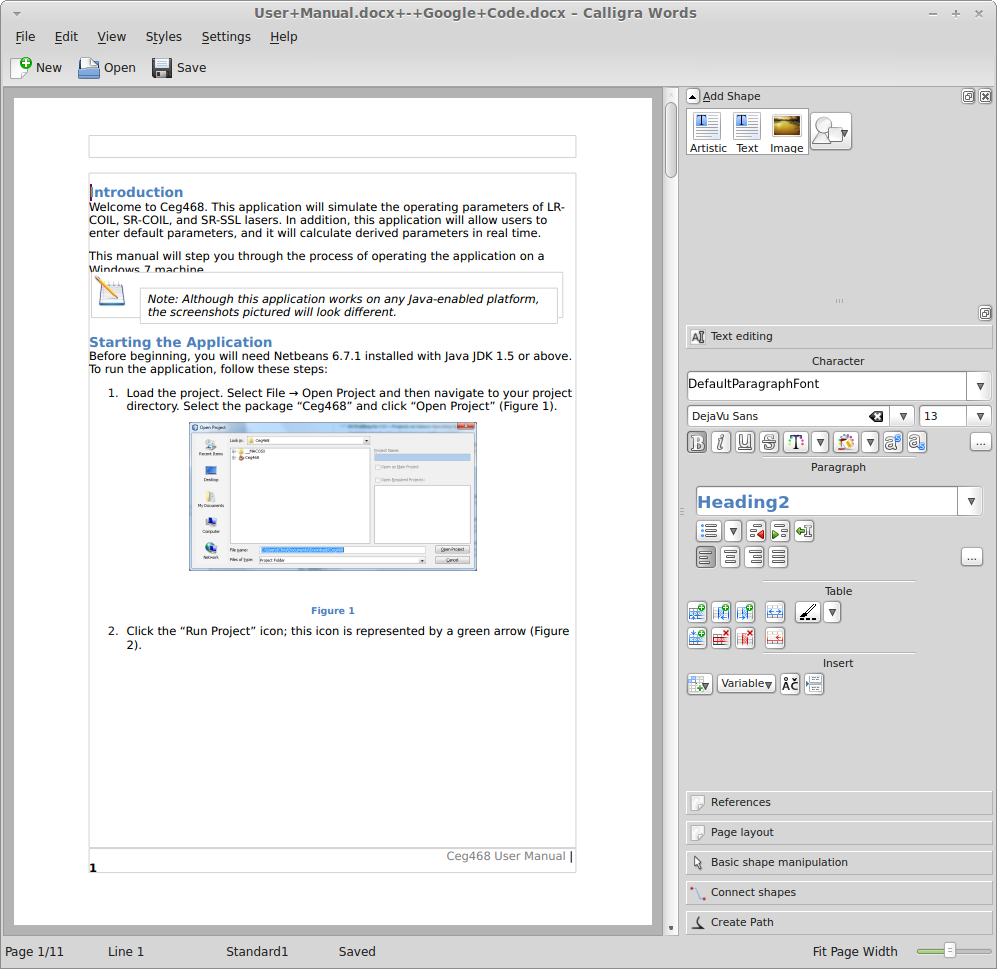Screen dimensions: 997x969
Task: Select the Artistic text shape
Action: [x=708, y=132]
